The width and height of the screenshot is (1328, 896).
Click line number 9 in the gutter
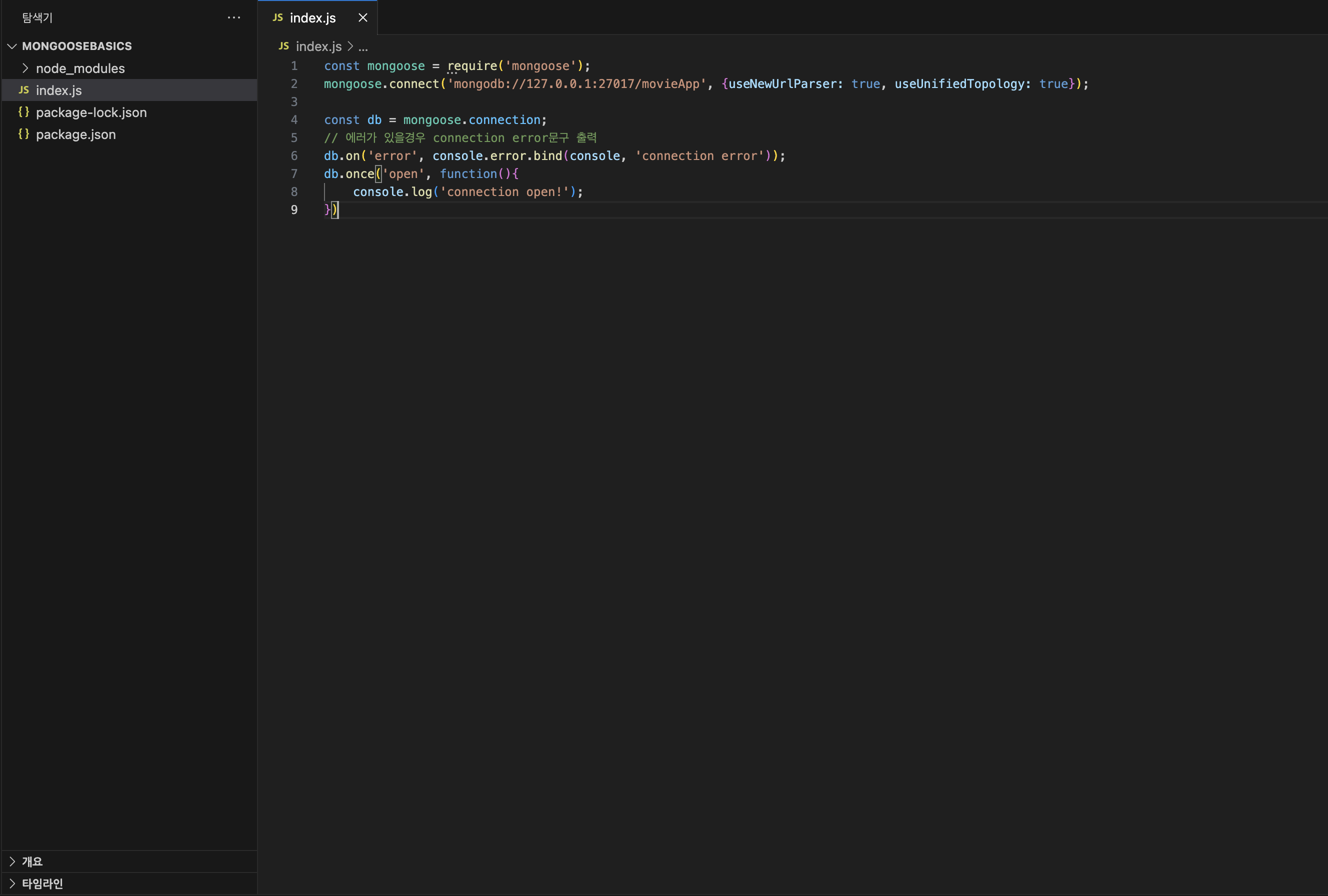coord(293,209)
